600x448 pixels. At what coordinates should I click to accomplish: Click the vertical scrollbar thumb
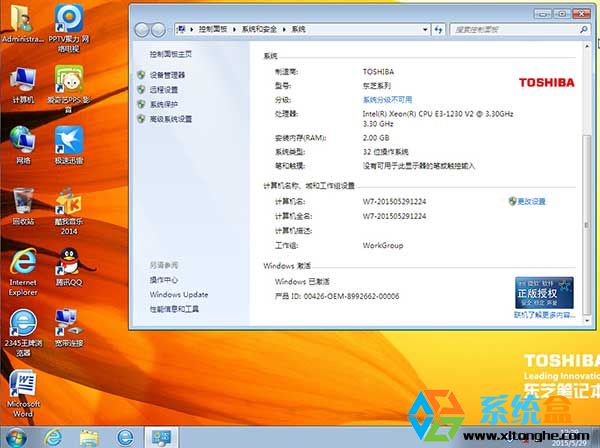click(587, 225)
